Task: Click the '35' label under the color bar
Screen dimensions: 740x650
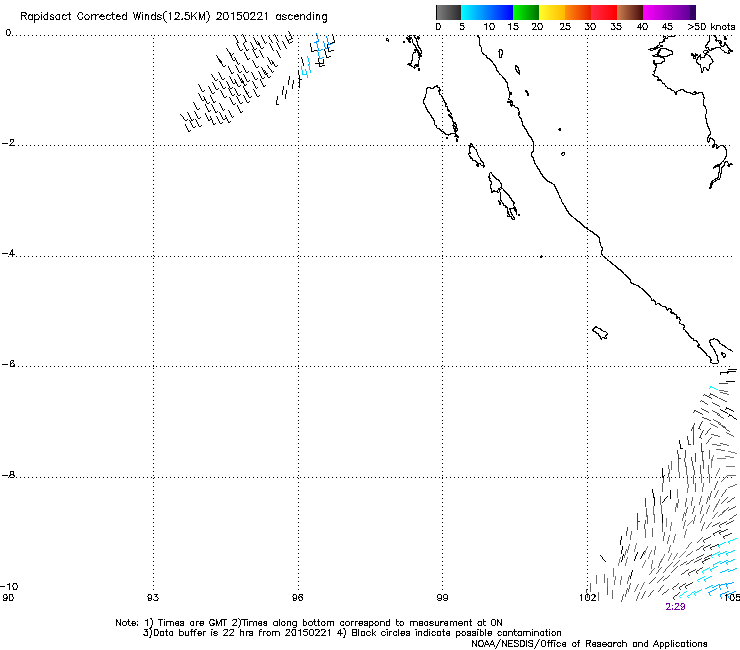Action: click(x=616, y=27)
